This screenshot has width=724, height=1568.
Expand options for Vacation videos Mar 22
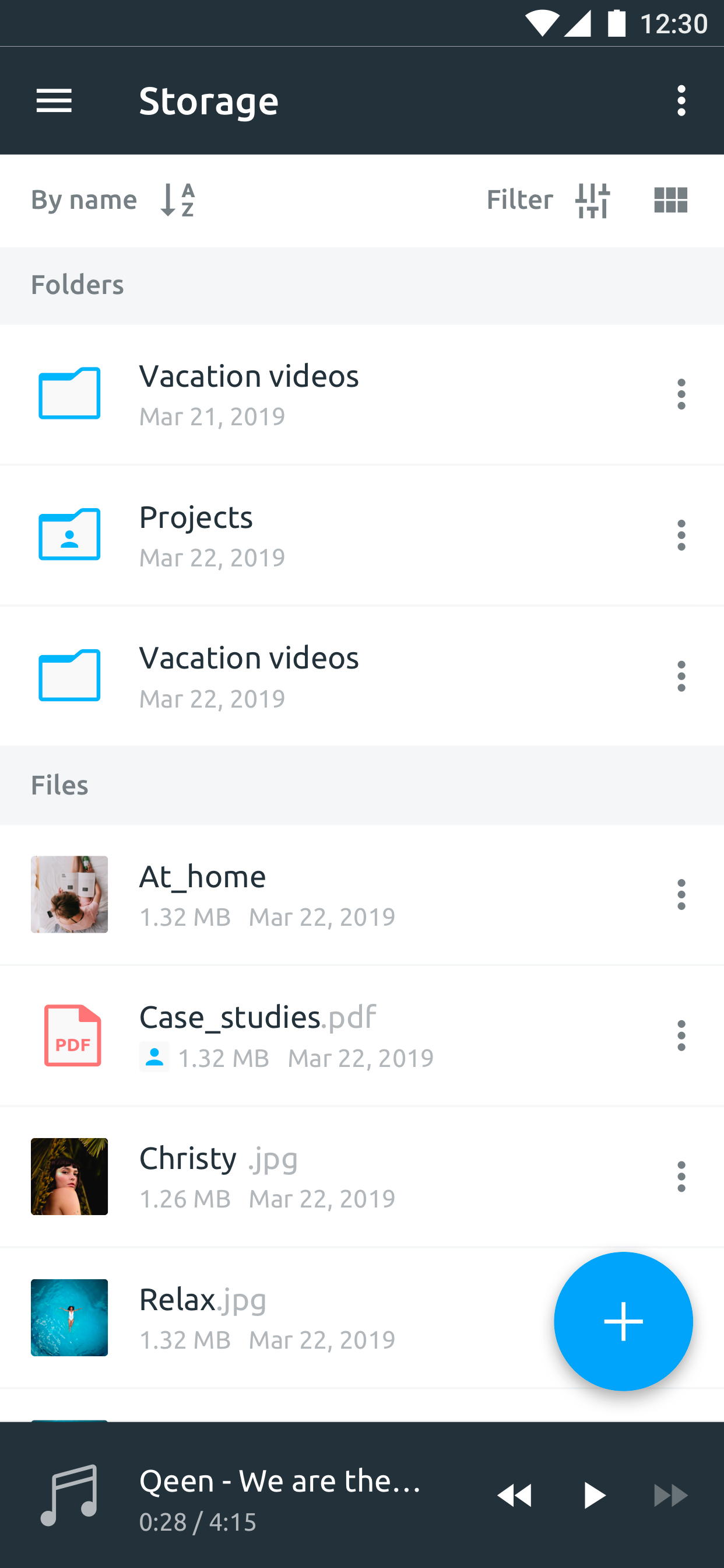point(681,675)
